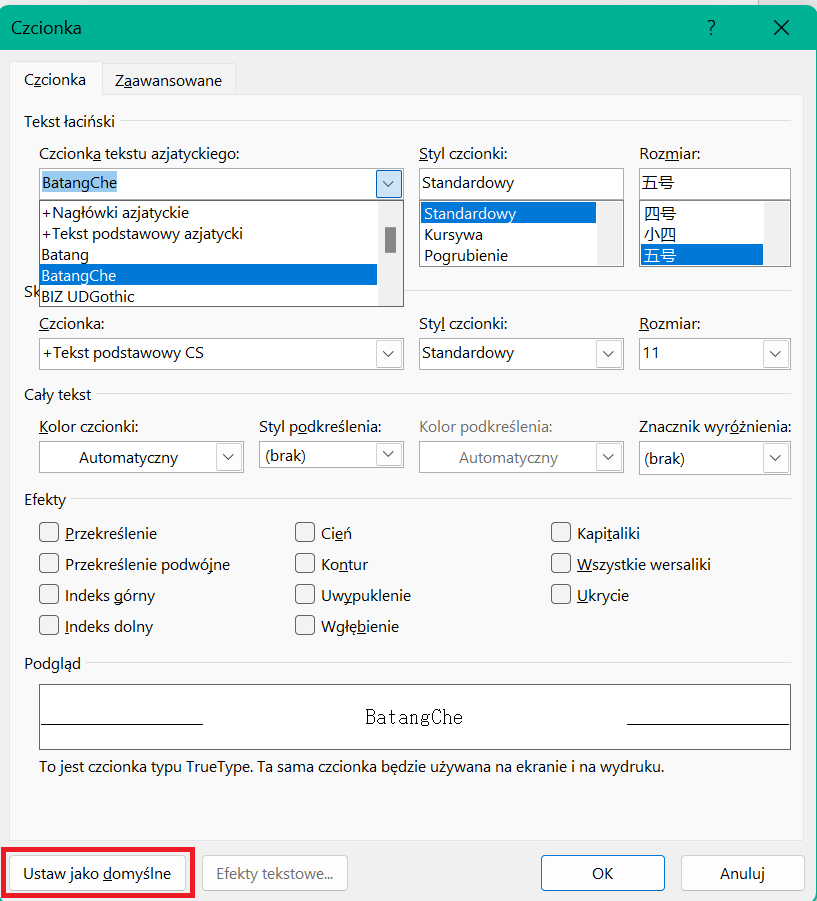
Task: Select BatangChe in the font list
Action: click(x=209, y=275)
